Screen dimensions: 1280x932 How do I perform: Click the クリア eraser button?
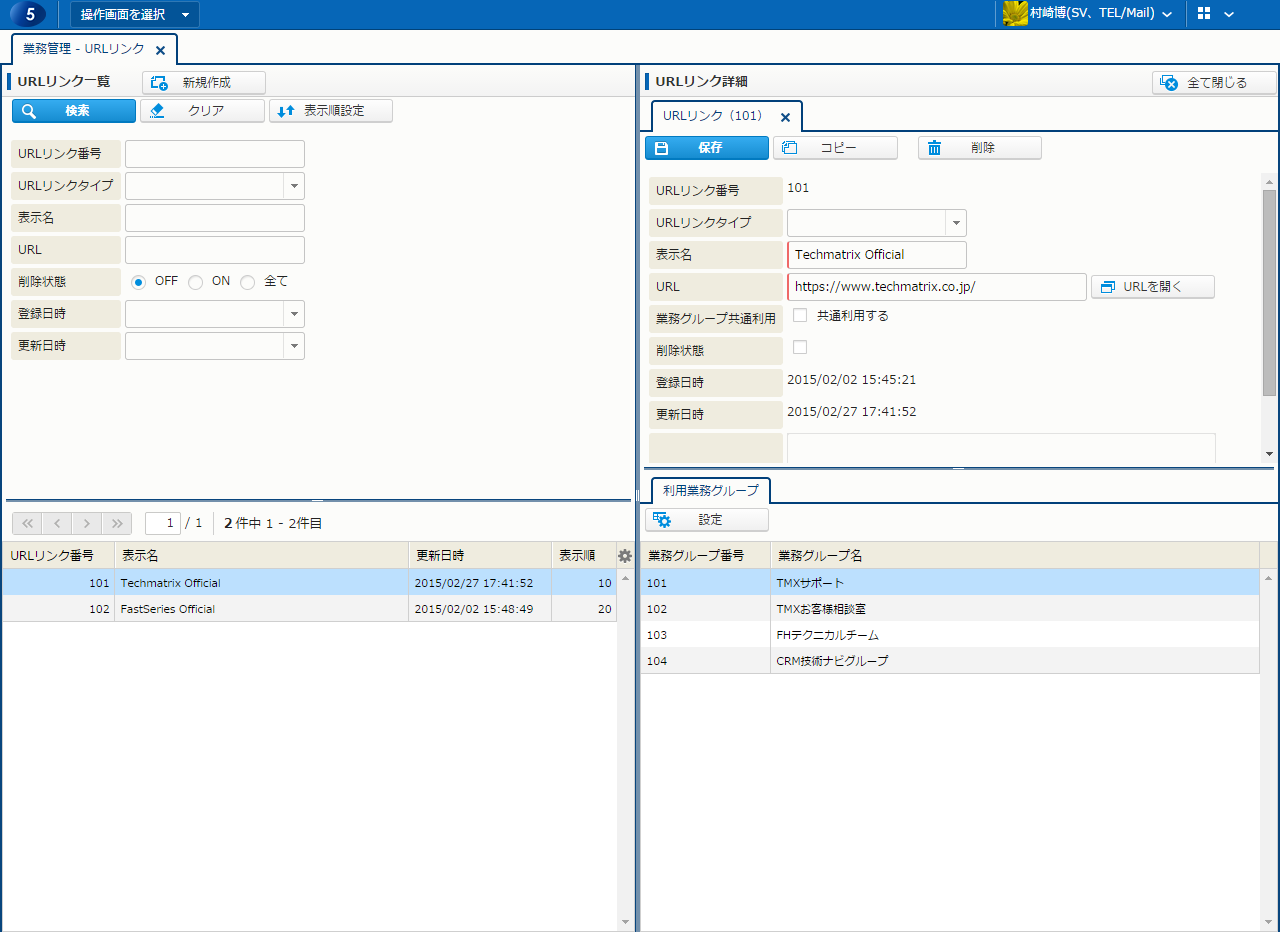tap(202, 111)
